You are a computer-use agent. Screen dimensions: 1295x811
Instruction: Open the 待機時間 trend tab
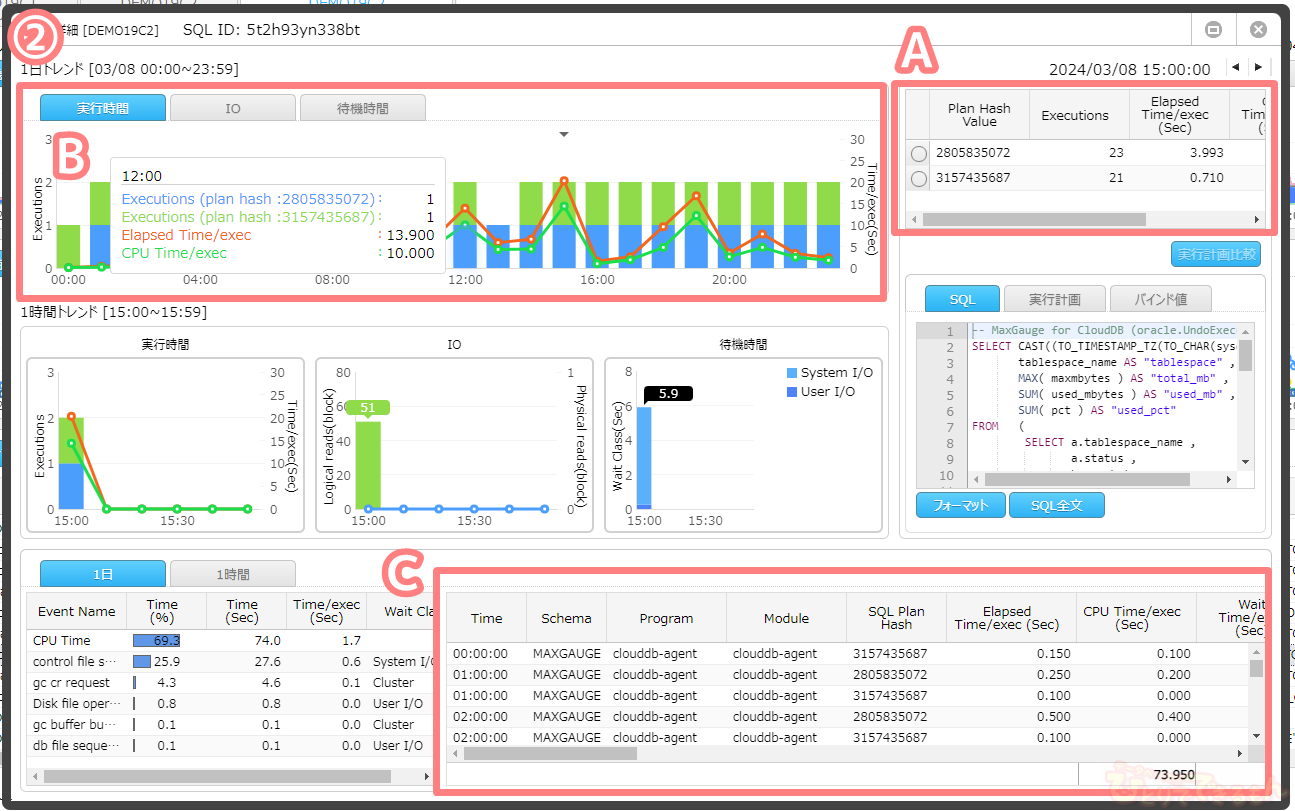coord(362,108)
